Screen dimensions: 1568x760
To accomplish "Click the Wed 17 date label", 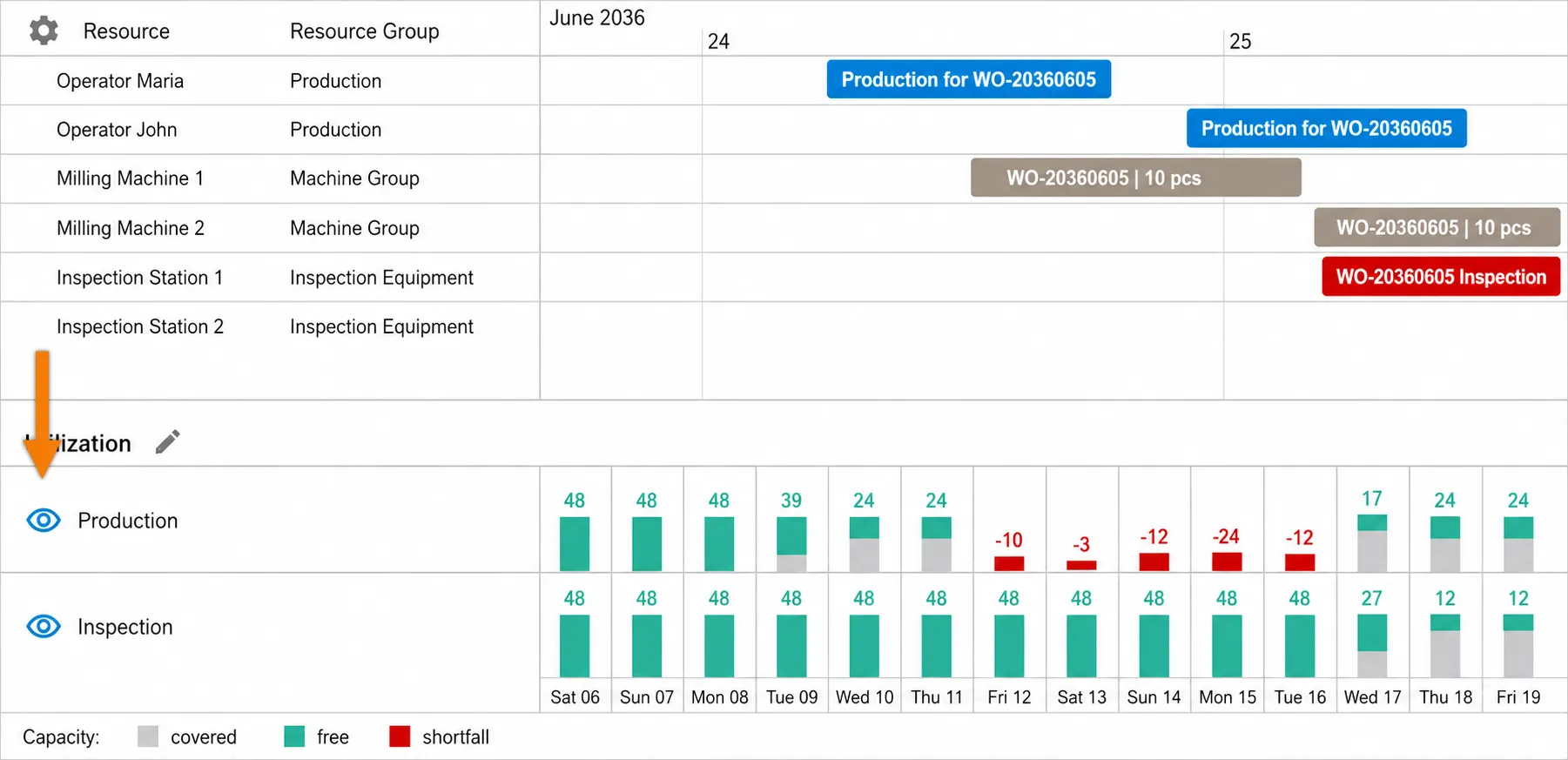I will [1372, 697].
